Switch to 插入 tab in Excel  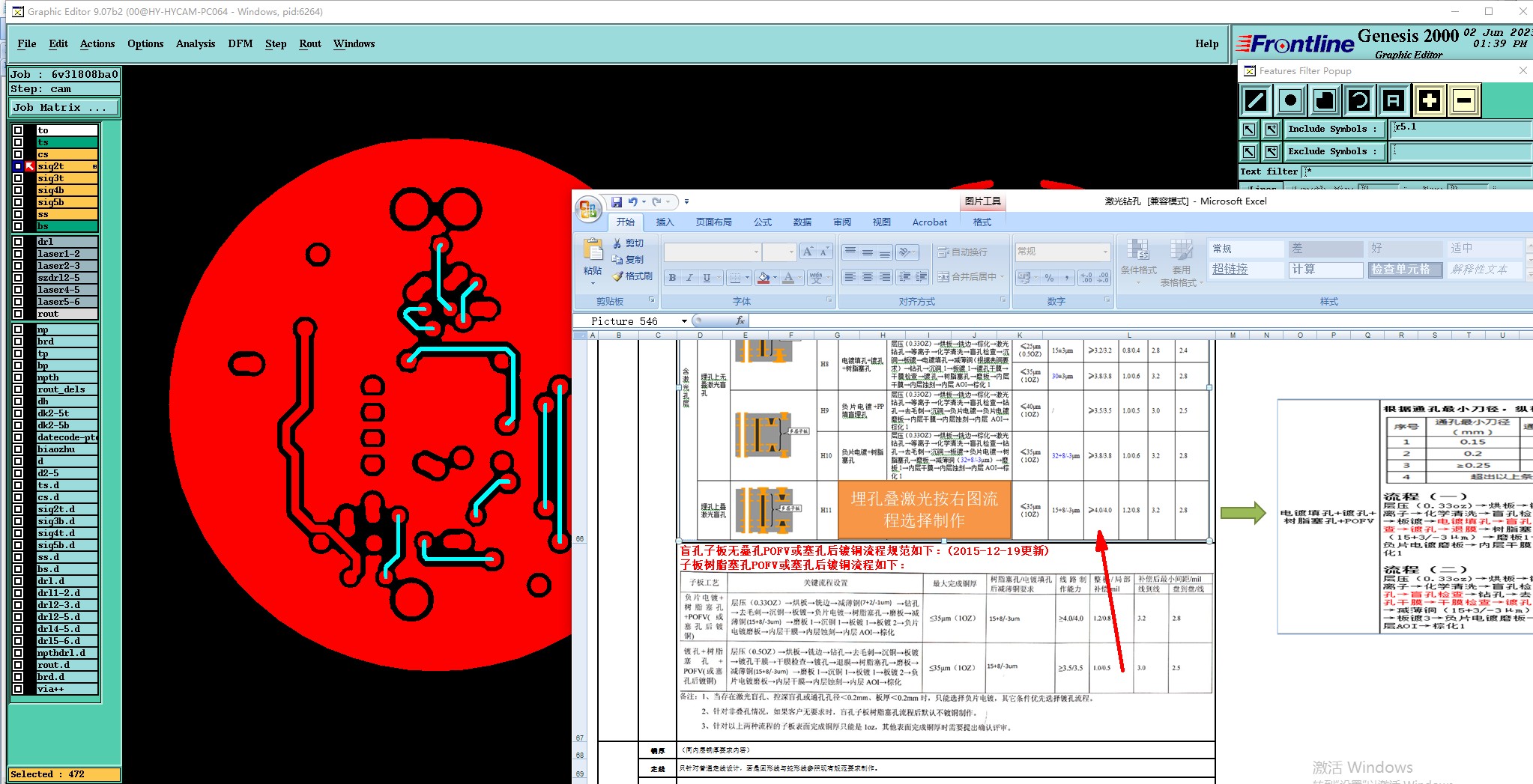click(665, 222)
